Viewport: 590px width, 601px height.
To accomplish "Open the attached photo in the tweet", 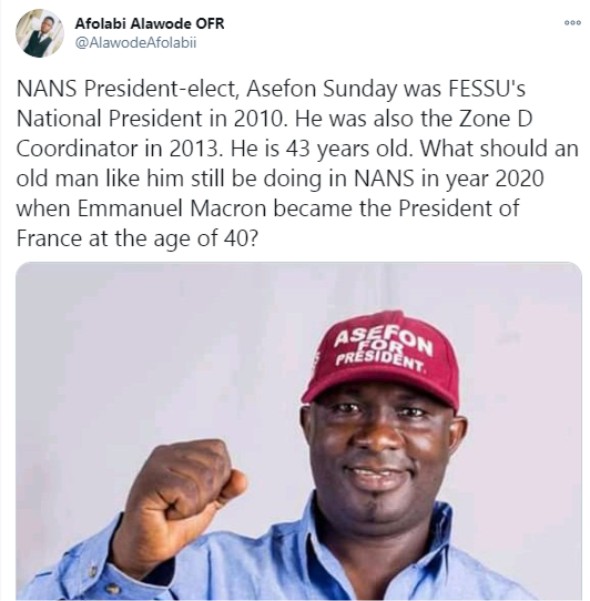I will pyautogui.click(x=299, y=431).
